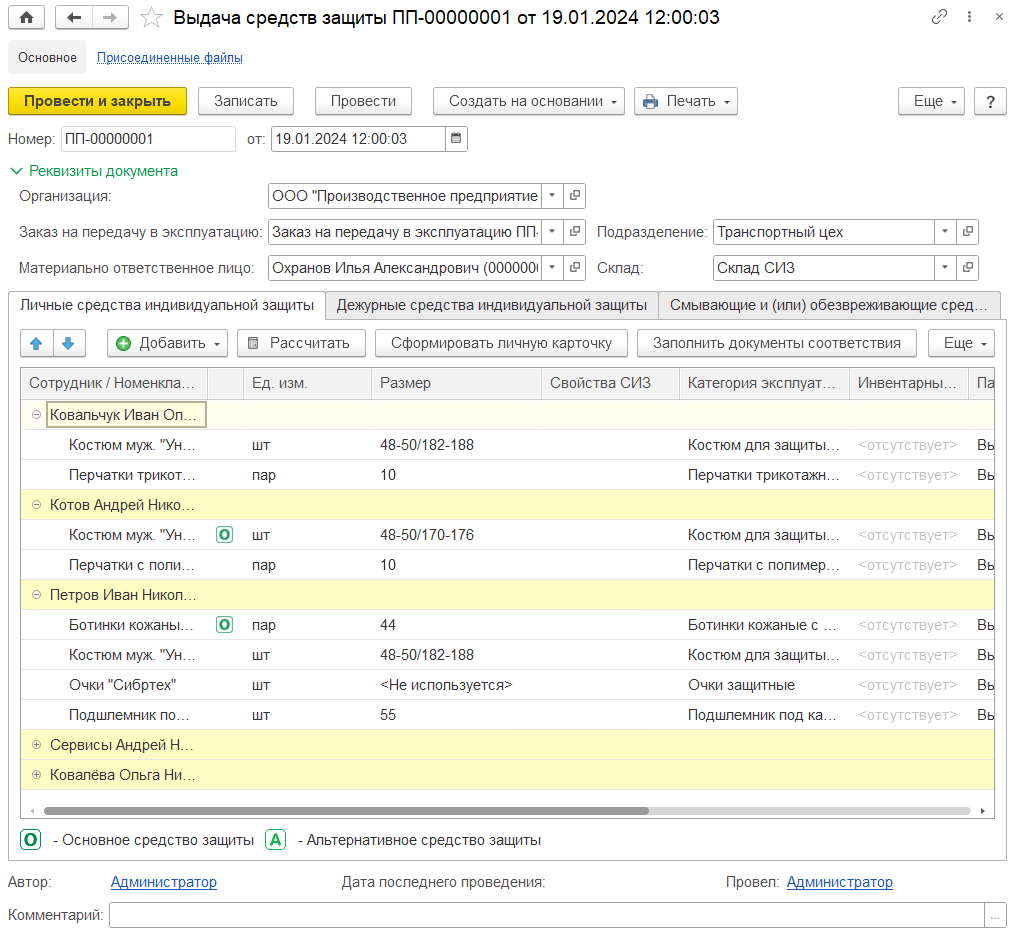Image resolution: width=1018 pixels, height=939 pixels.
Task: Copy the document link via chain icon
Action: point(939,17)
